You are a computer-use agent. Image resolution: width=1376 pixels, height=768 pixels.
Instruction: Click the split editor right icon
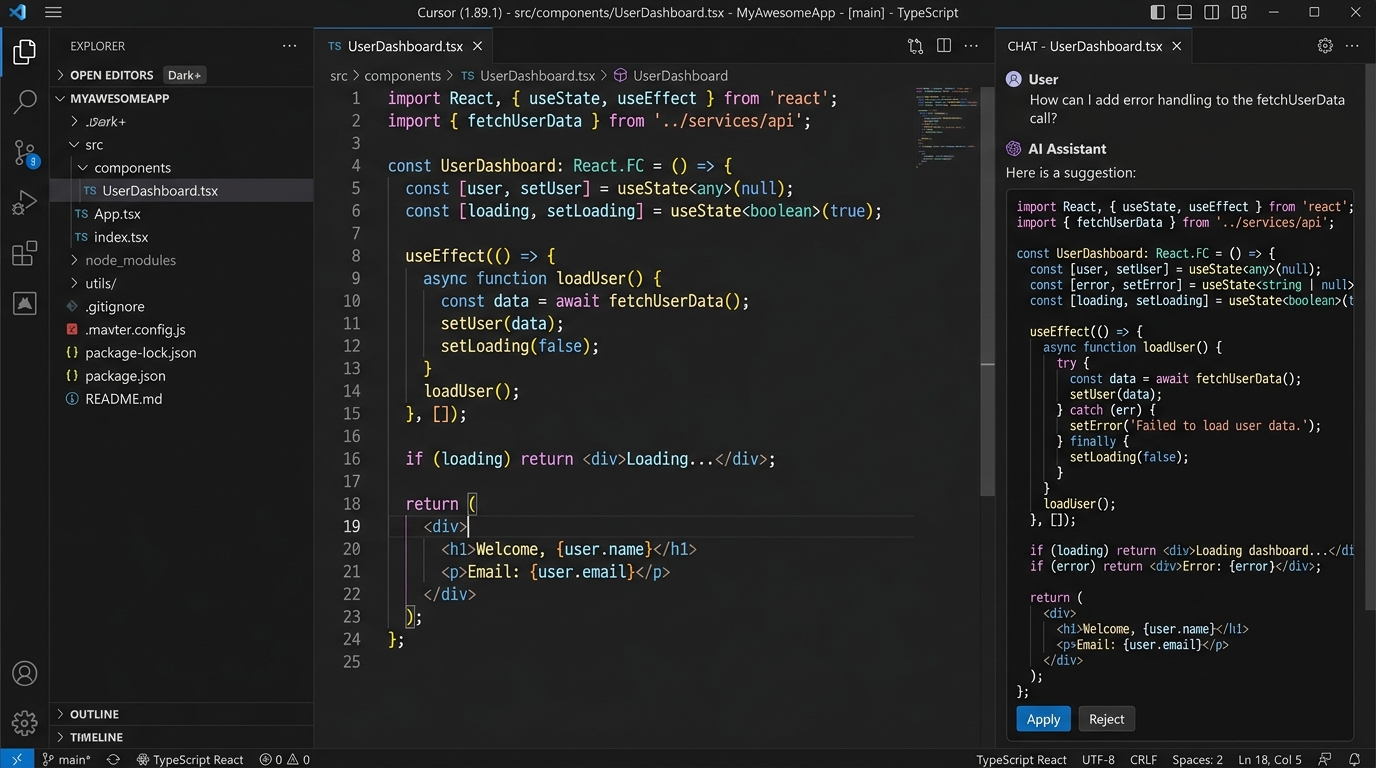(x=943, y=46)
